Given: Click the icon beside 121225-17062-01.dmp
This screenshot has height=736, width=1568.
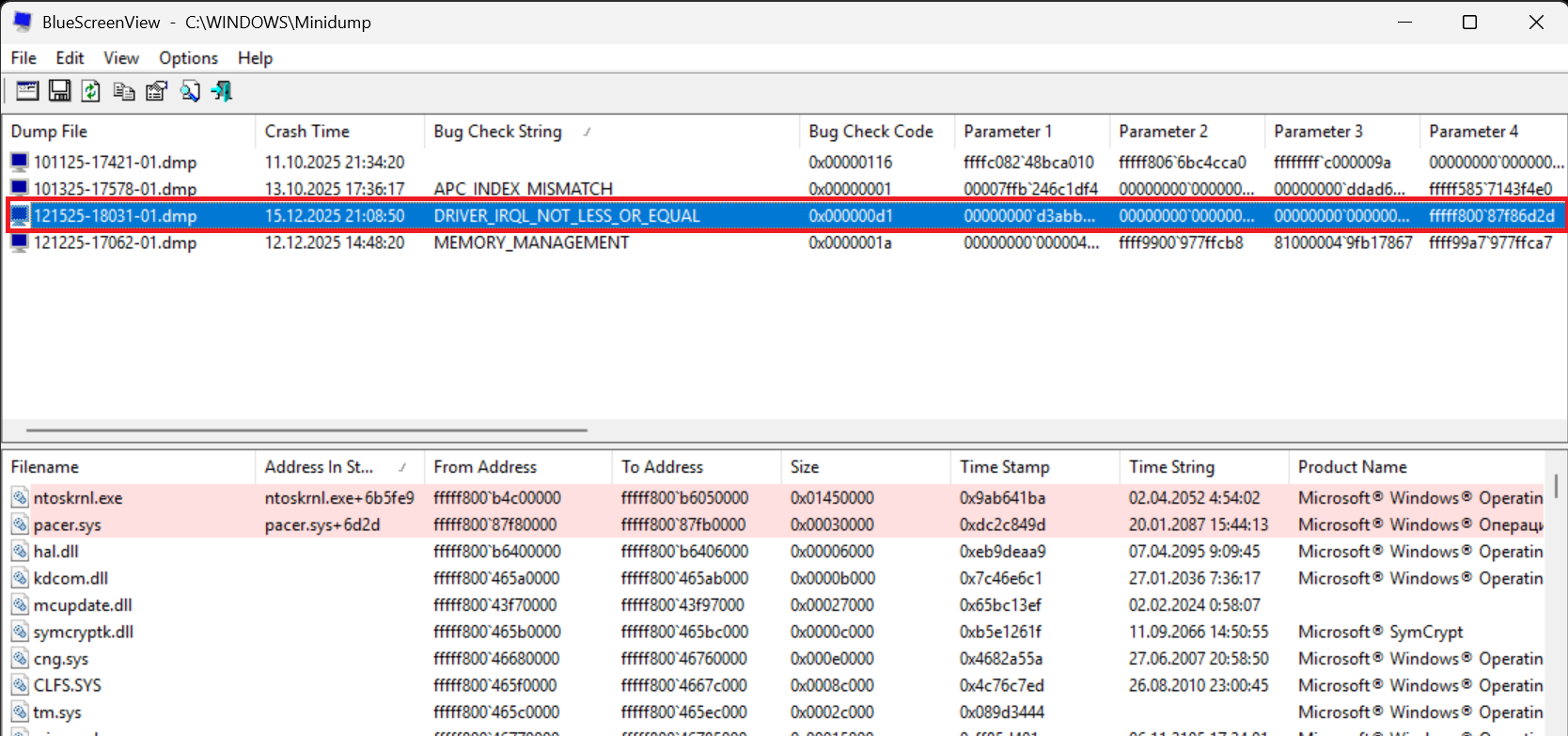Looking at the screenshot, I should pyautogui.click(x=20, y=243).
